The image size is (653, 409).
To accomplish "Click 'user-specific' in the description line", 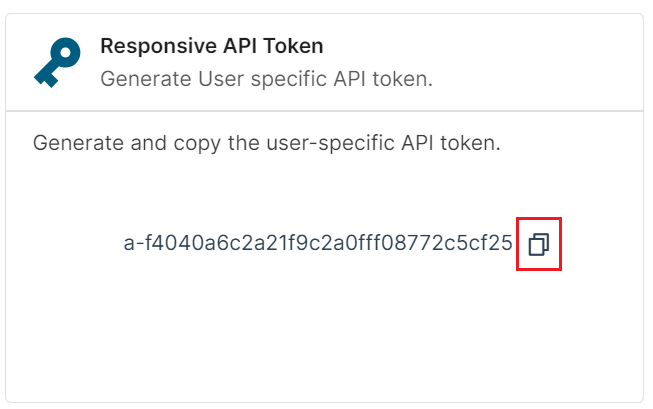I will (x=331, y=143).
